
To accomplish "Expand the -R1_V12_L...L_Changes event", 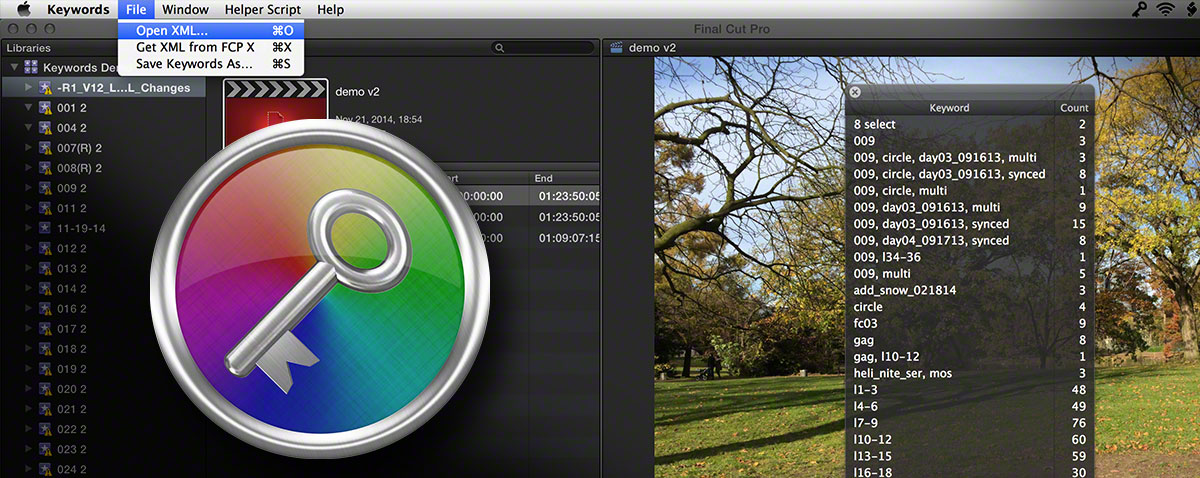I will [28, 87].
